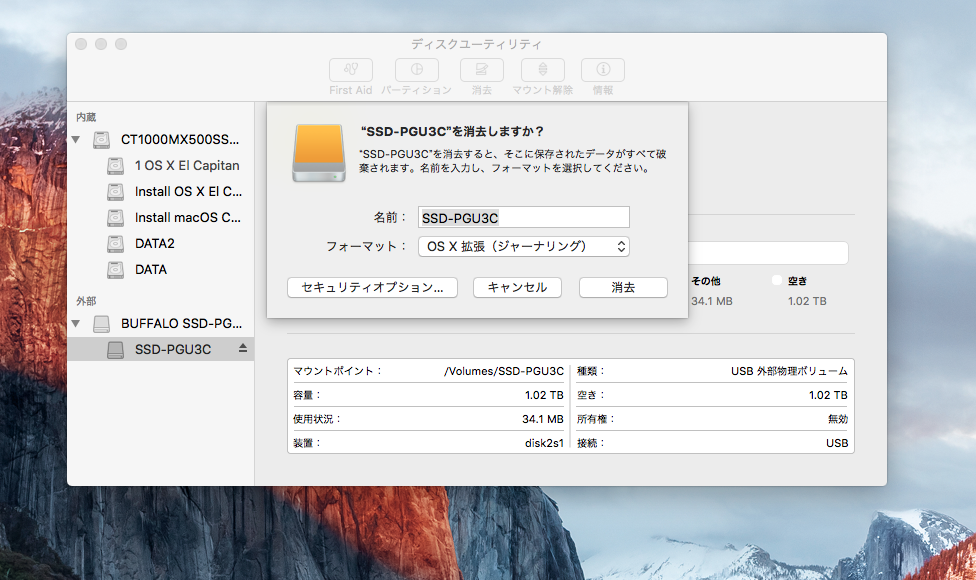
Task: Collapse the CT1000MX500SS disk disclosure triangle
Action: (77, 140)
